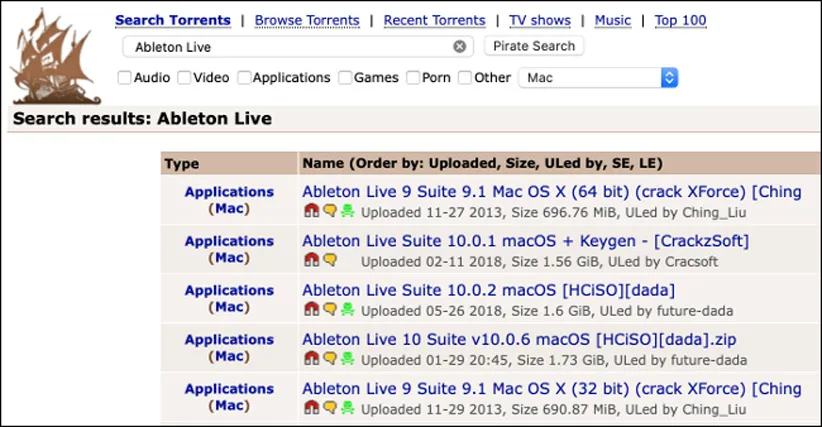The height and width of the screenshot is (427, 822).
Task: Open the Top 100 page
Action: click(x=679, y=20)
